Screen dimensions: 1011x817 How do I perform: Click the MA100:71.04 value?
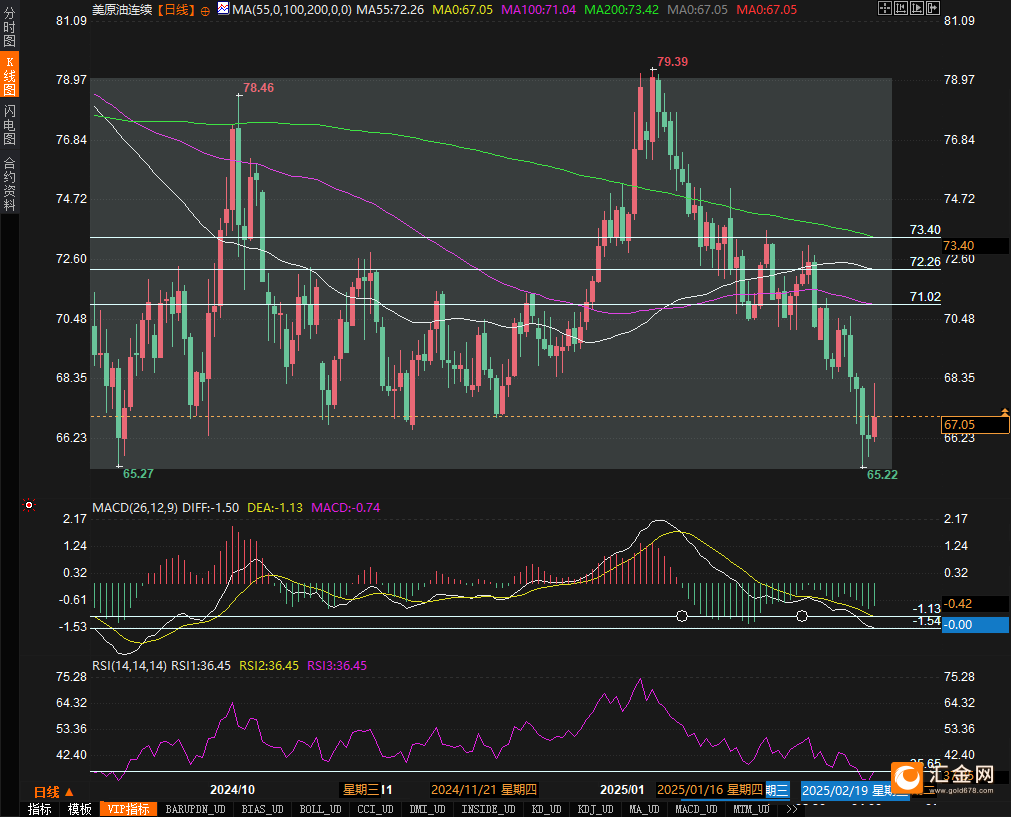[538, 10]
